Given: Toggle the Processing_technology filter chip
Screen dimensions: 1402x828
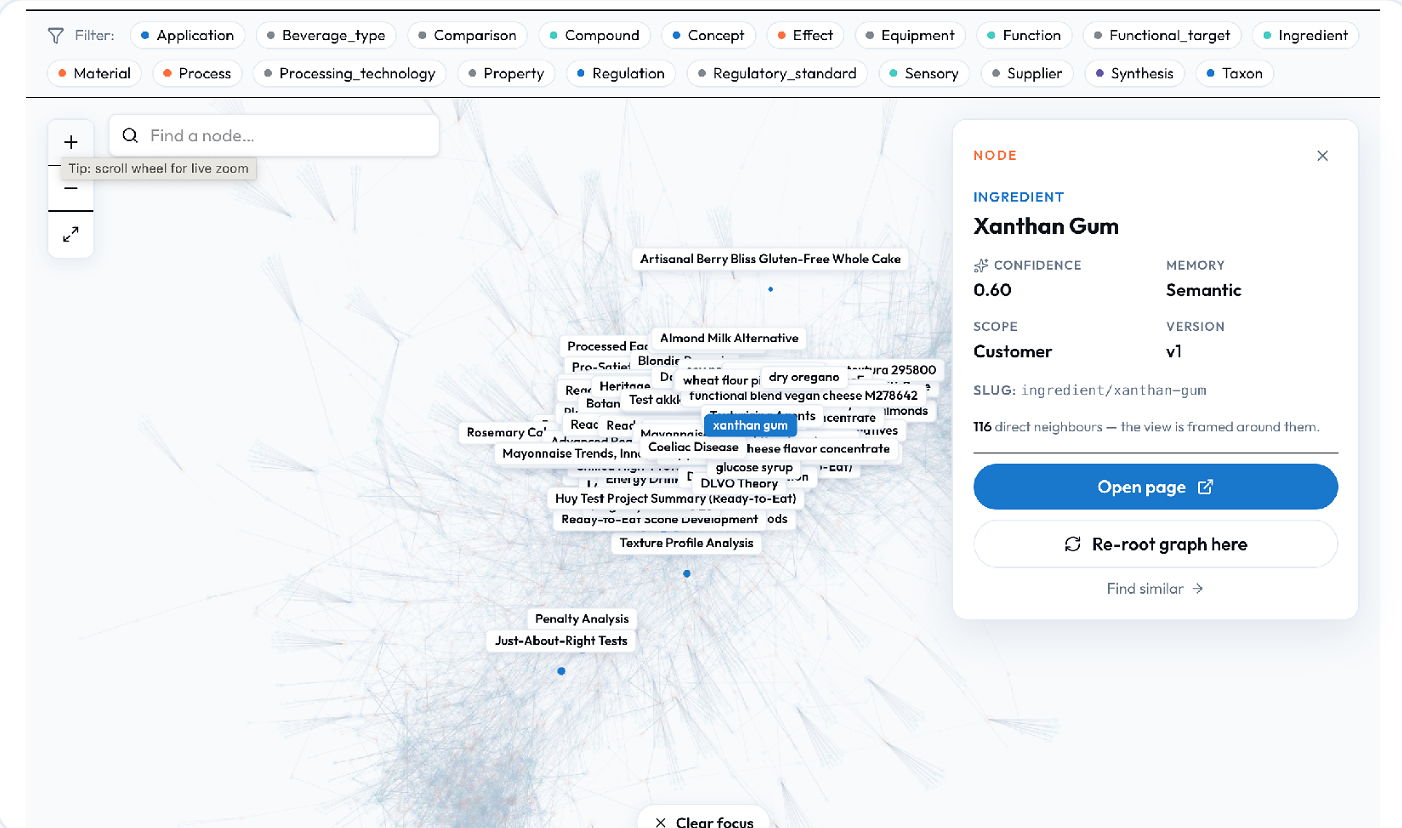Looking at the screenshot, I should coord(350,73).
